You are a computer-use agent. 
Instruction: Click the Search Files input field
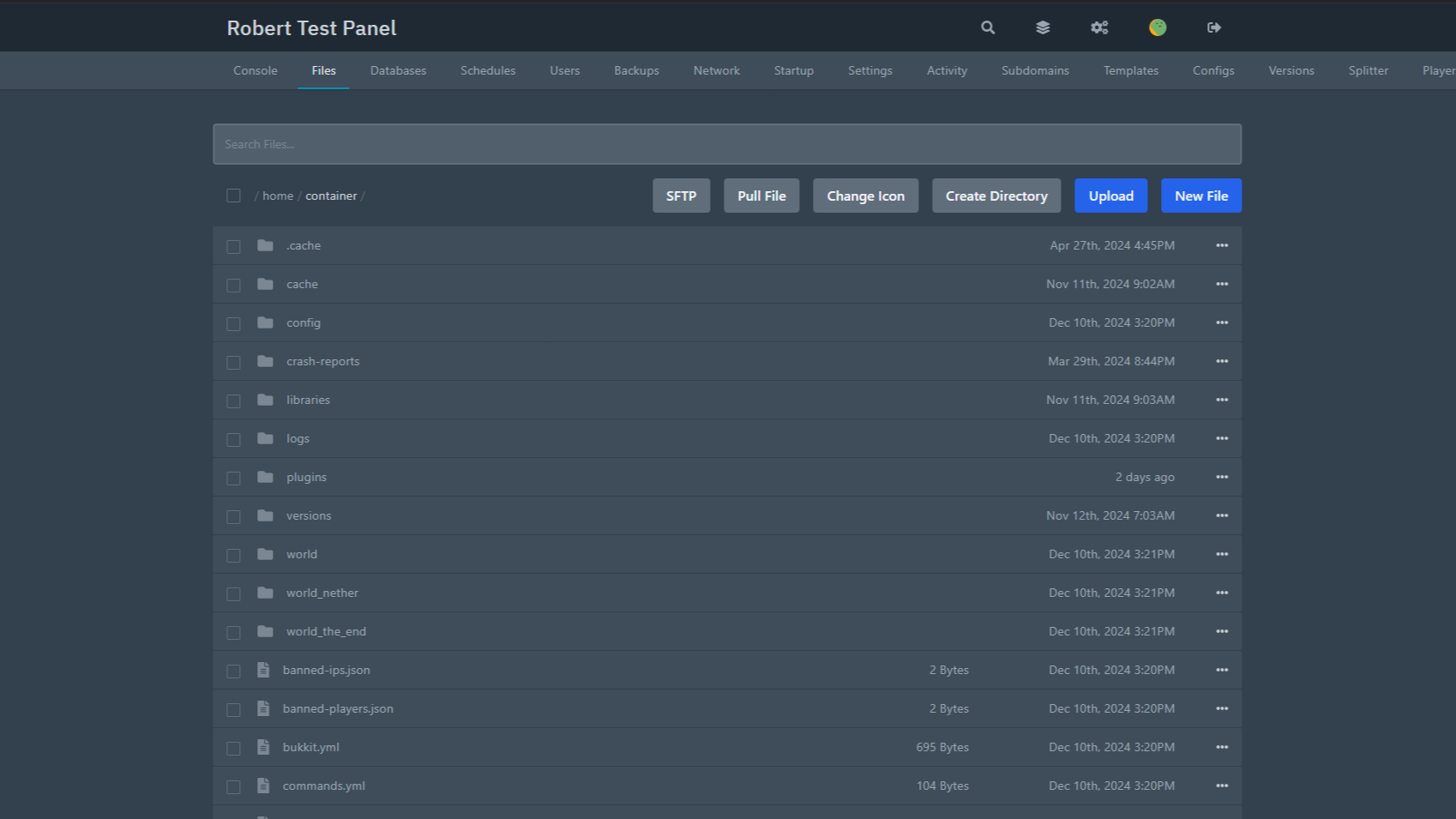point(727,144)
